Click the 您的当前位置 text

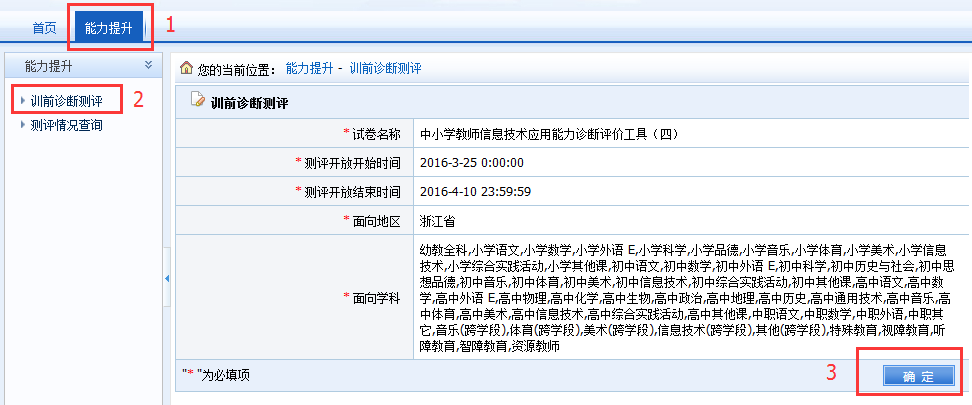(236, 69)
